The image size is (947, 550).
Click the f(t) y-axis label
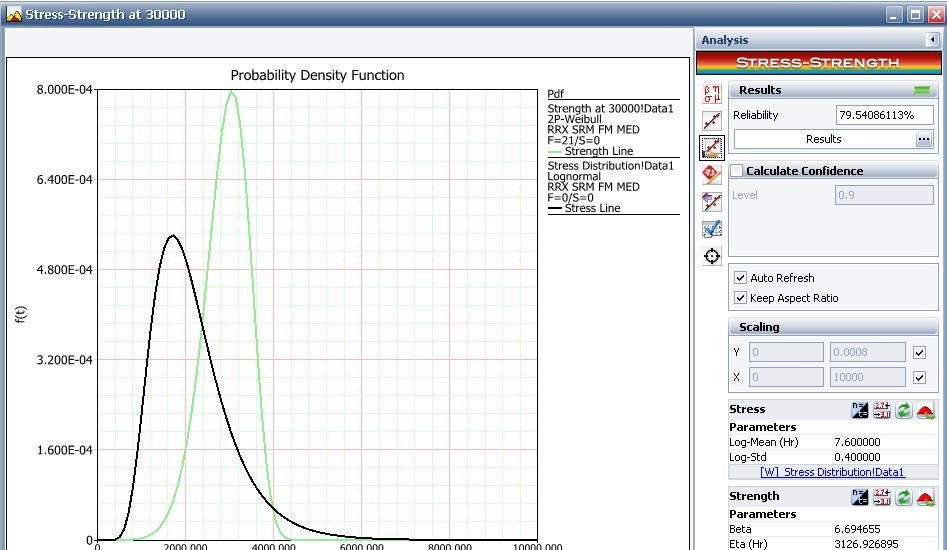[21, 314]
